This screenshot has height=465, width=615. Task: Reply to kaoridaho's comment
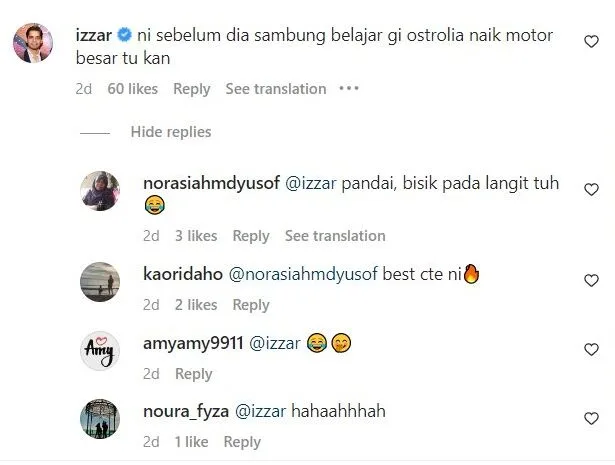(251, 305)
